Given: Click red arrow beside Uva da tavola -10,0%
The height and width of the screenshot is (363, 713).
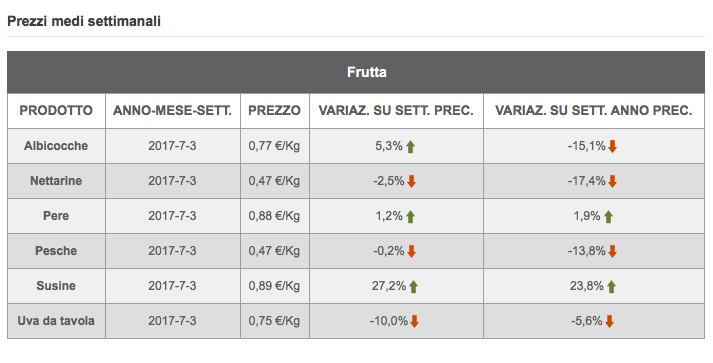Looking at the screenshot, I should (414, 322).
